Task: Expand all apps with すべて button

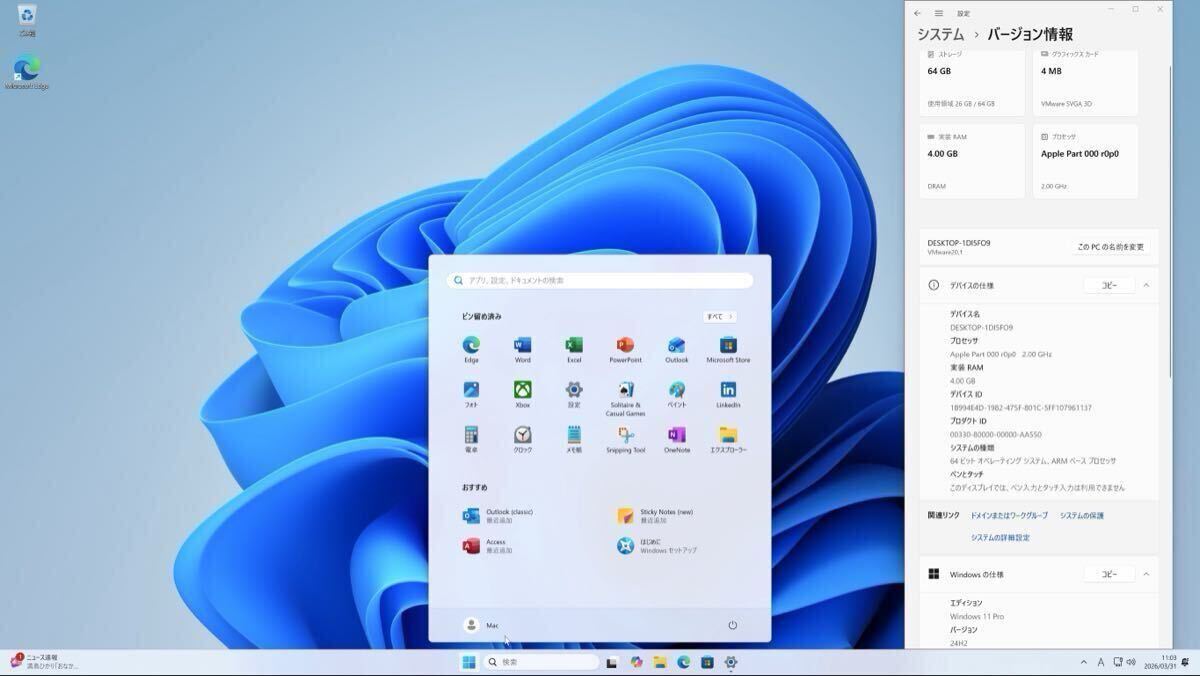Action: tap(719, 317)
